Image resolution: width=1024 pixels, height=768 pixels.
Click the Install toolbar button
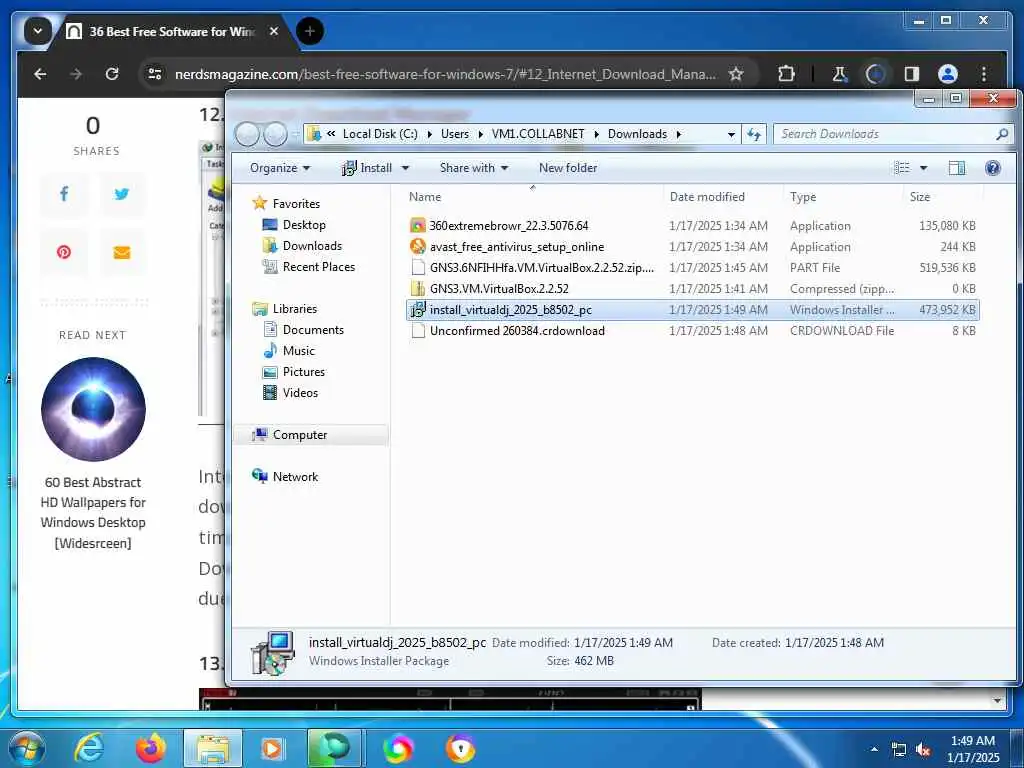(x=368, y=168)
